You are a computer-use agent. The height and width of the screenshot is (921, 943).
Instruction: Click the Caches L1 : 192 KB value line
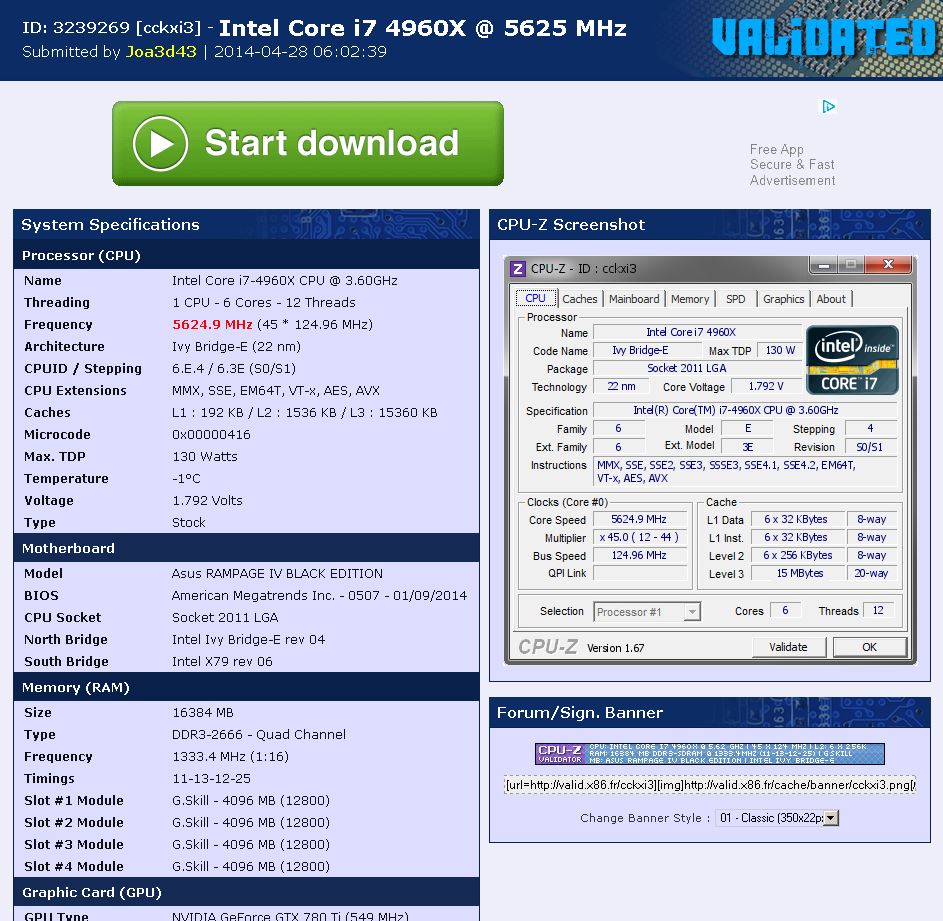[x=305, y=413]
